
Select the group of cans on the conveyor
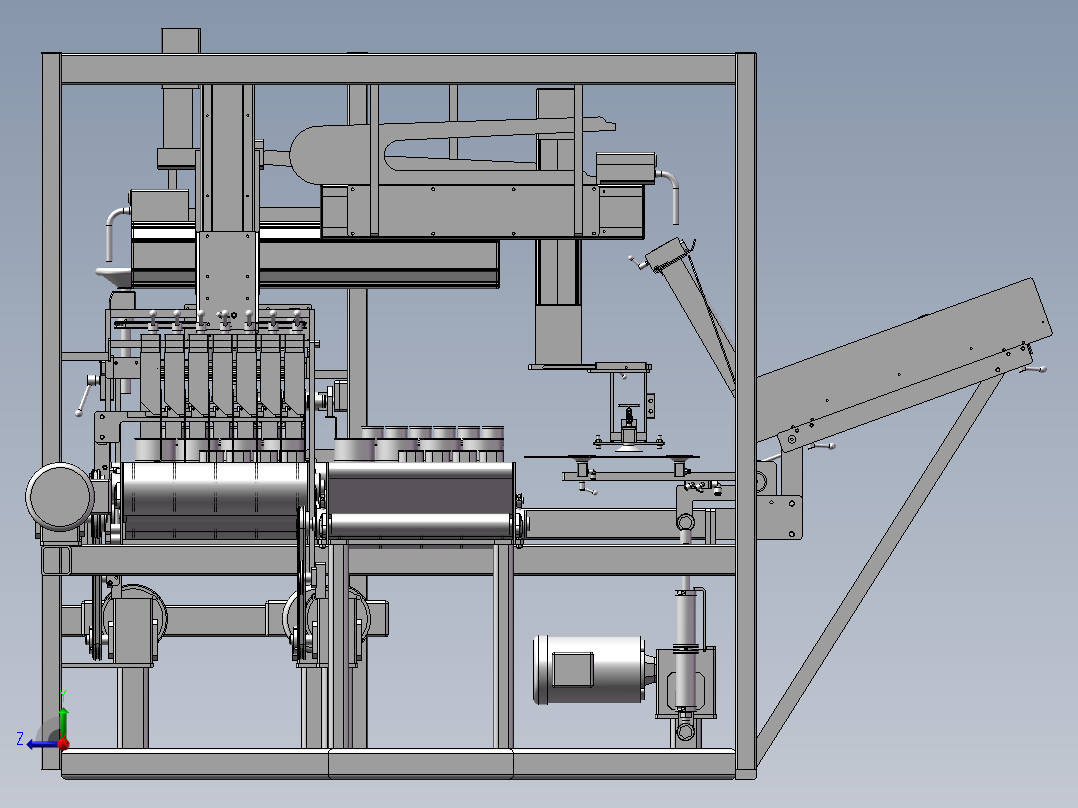click(419, 444)
